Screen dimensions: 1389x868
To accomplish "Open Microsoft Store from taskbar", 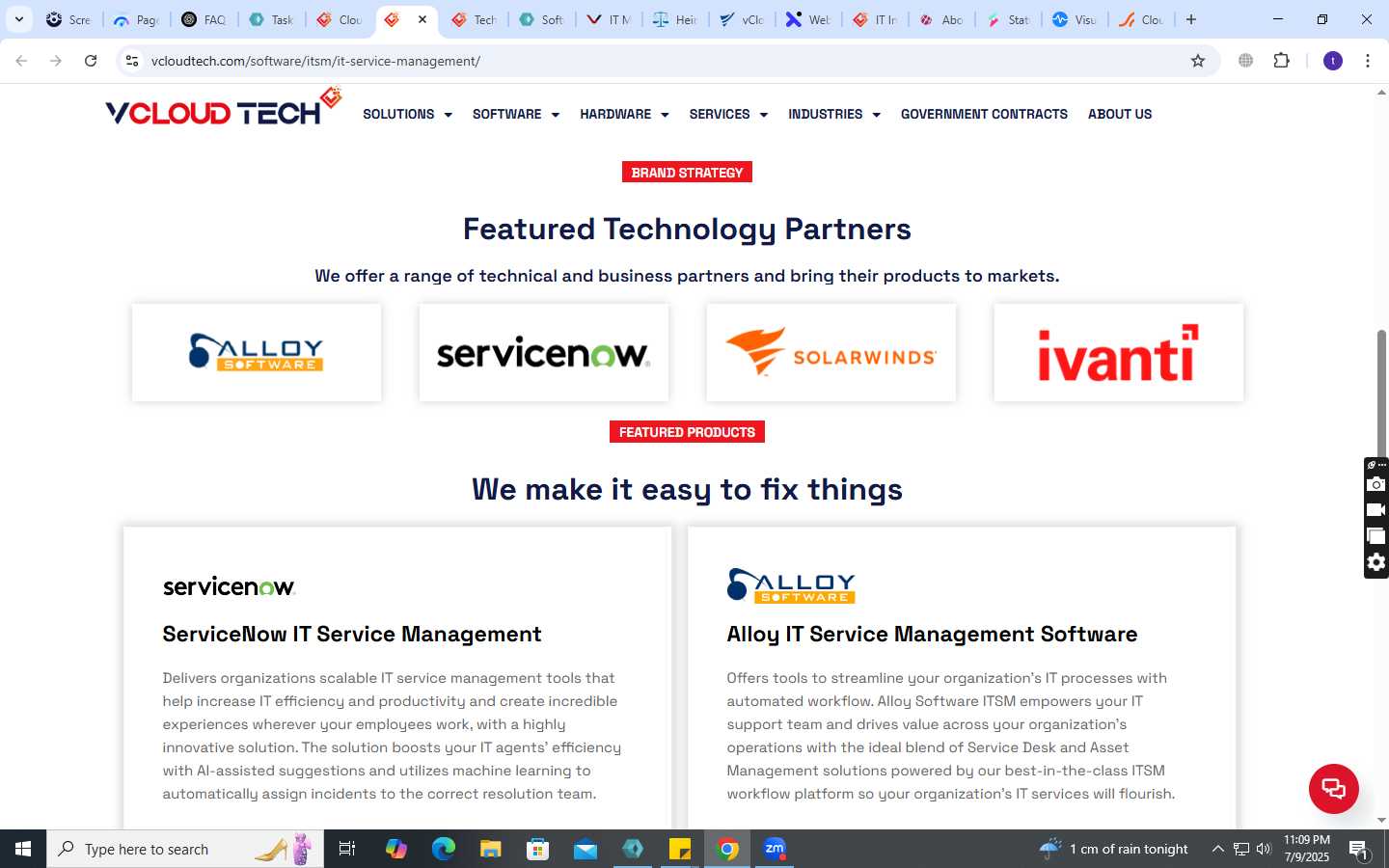I will pyautogui.click(x=537, y=849).
